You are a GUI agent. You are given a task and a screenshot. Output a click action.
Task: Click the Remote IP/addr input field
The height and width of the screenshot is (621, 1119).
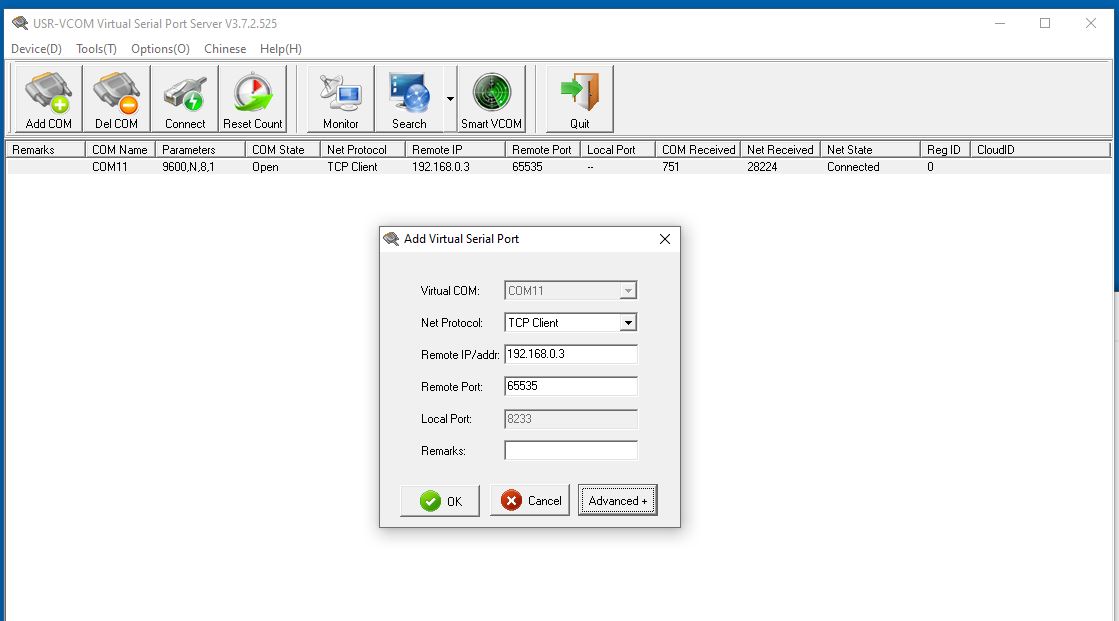tap(570, 354)
